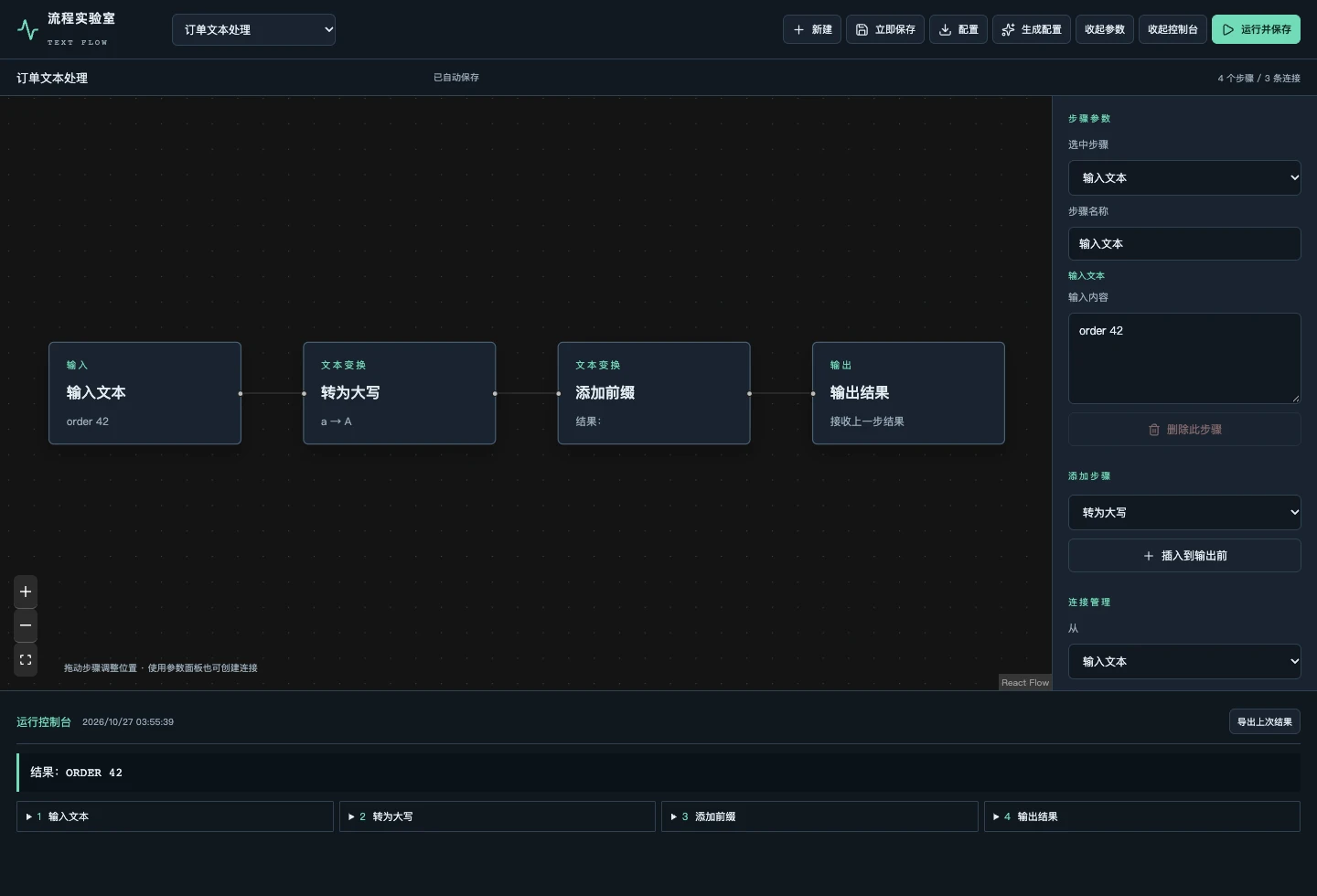Open the 订单文本处理 workflow dropdown
Viewport: 1317px width, 896px height.
pyautogui.click(x=253, y=29)
